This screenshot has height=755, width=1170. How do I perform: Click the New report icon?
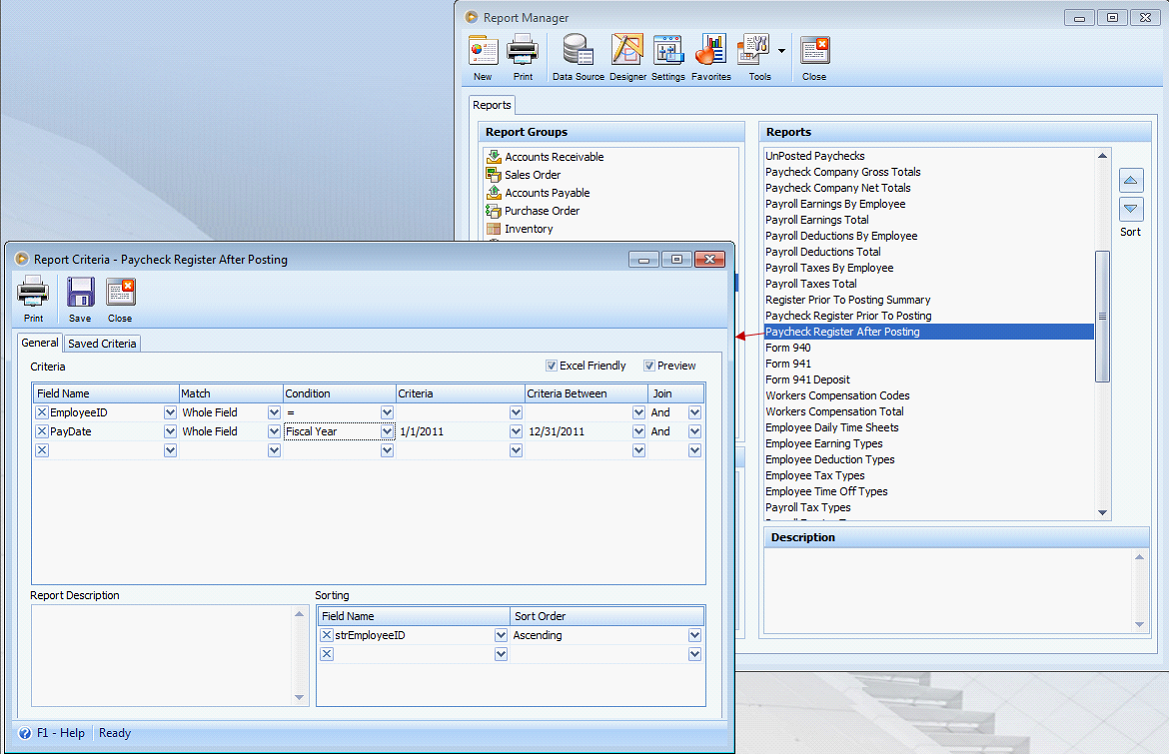pos(483,51)
